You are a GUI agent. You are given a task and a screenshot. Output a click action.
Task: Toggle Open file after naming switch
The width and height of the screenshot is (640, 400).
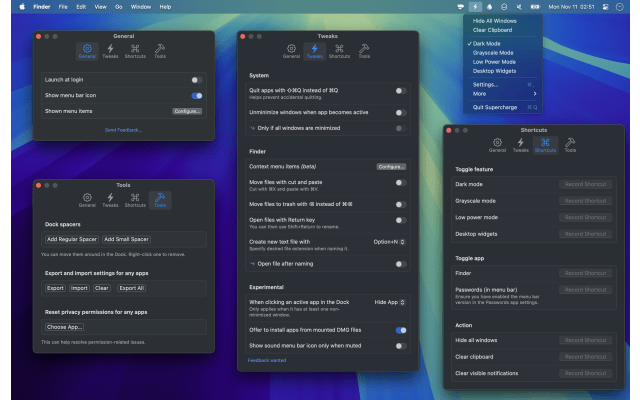400,264
